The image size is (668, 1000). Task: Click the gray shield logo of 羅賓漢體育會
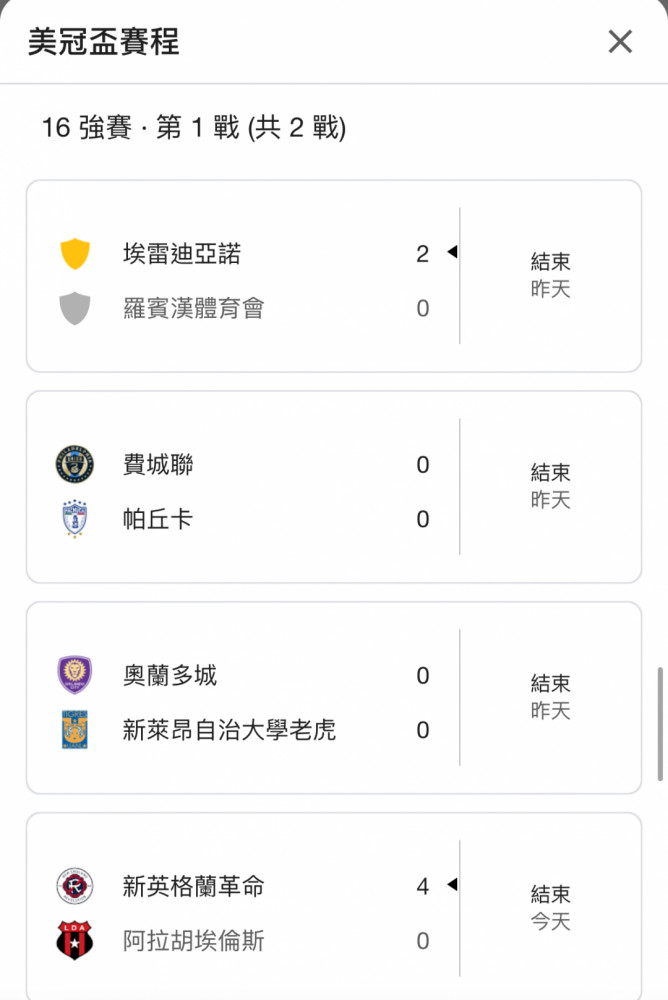pos(75,309)
